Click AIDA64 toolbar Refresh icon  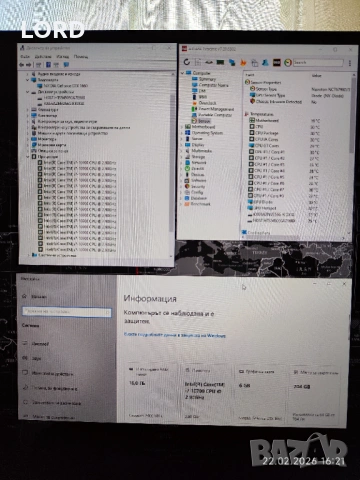coord(187,62)
